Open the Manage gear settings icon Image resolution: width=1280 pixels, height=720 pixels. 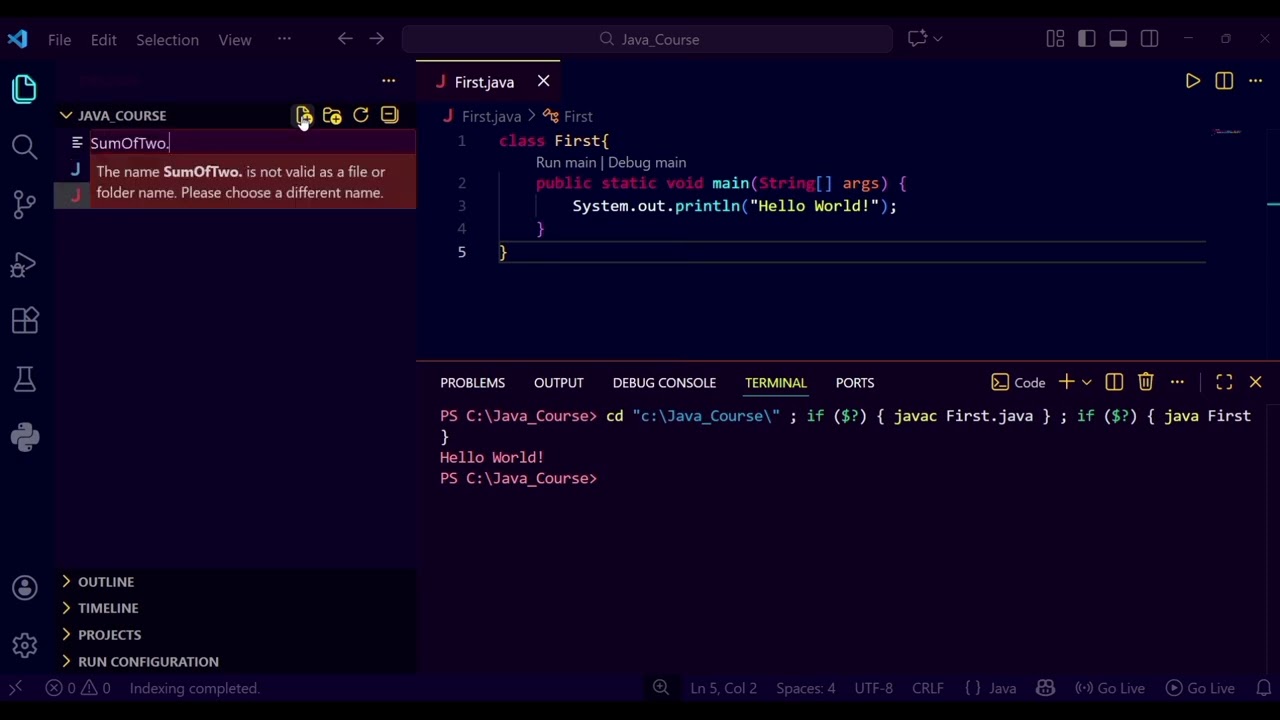(x=25, y=646)
